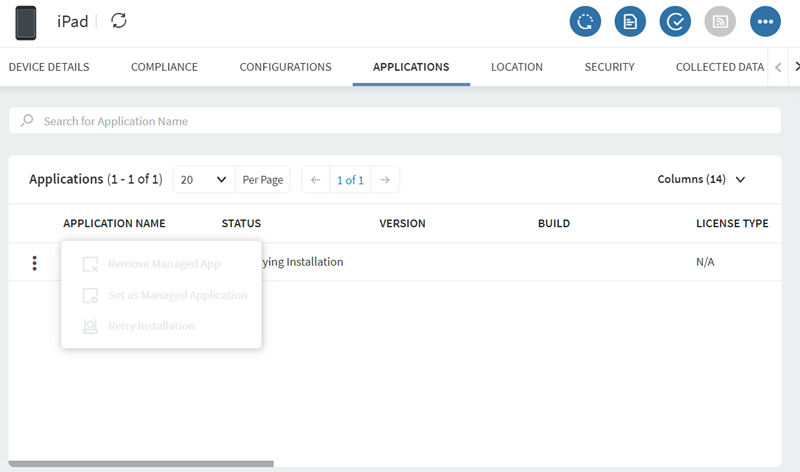This screenshot has height=472, width=800.
Task: Click the refresh icon next to iPad
Action: (119, 21)
